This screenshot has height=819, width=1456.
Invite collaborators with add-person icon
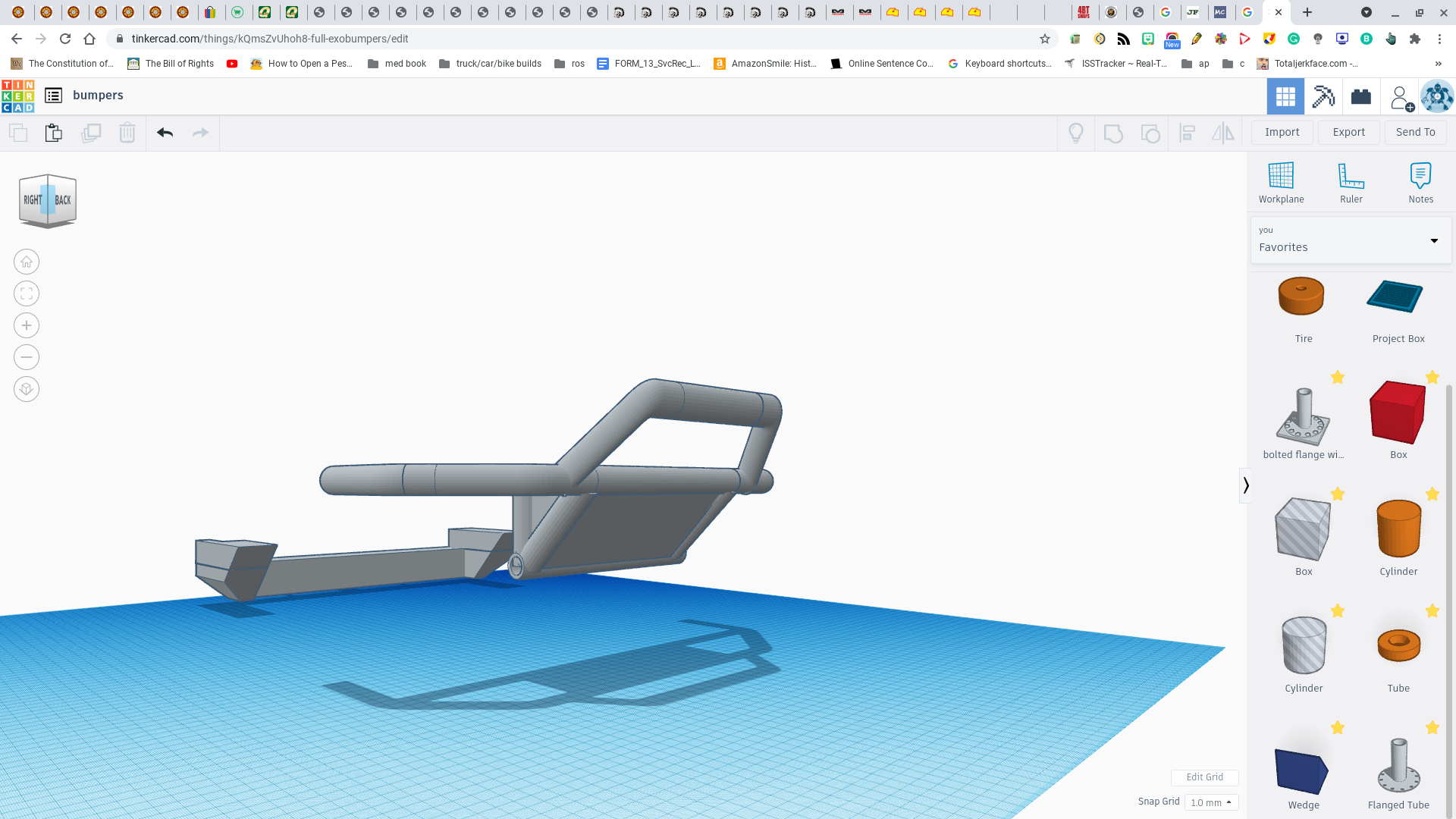[x=1401, y=98]
